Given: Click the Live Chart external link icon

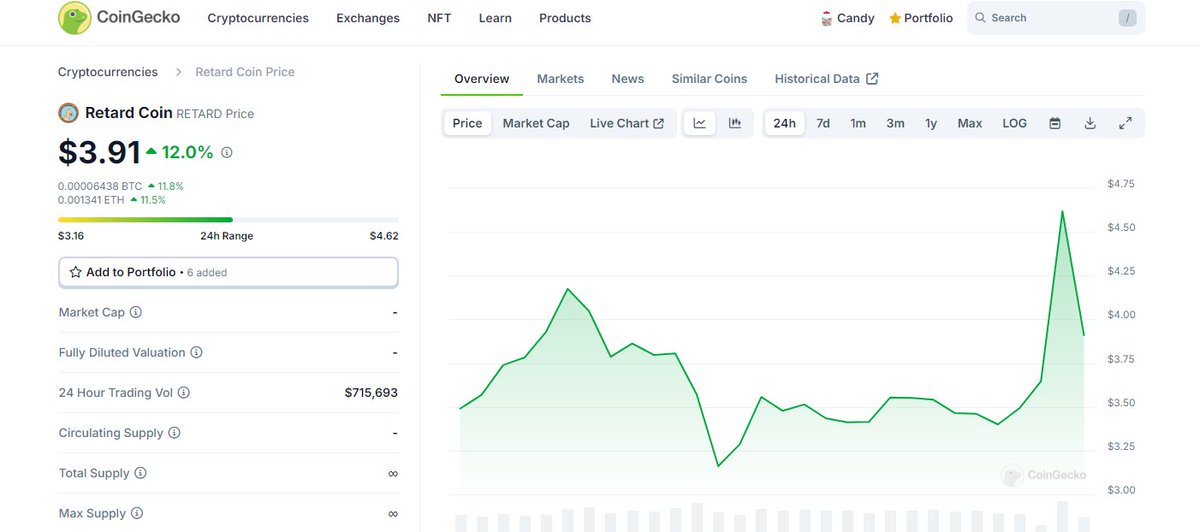Looking at the screenshot, I should click(x=658, y=123).
